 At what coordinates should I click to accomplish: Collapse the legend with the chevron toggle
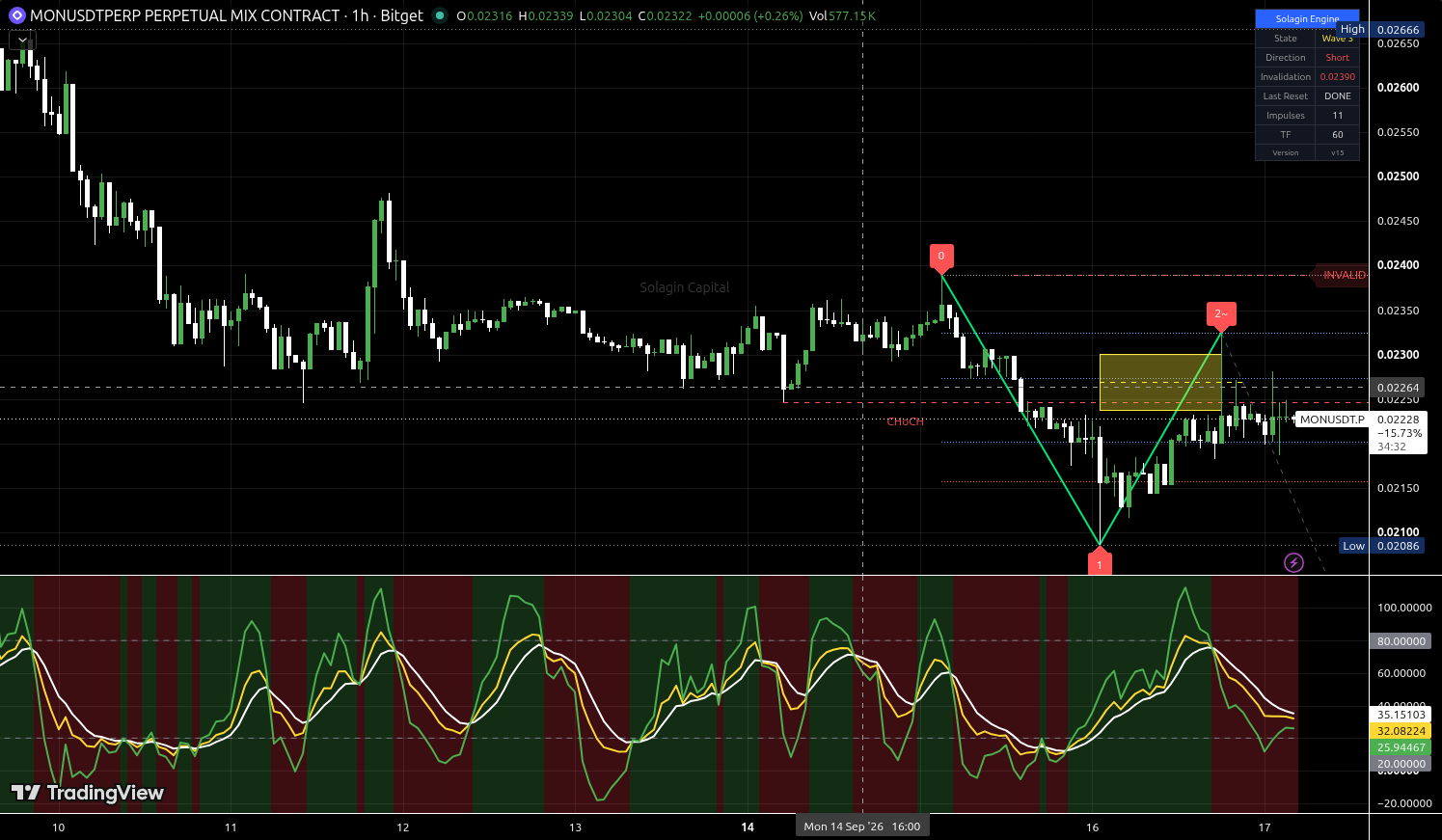(22, 40)
